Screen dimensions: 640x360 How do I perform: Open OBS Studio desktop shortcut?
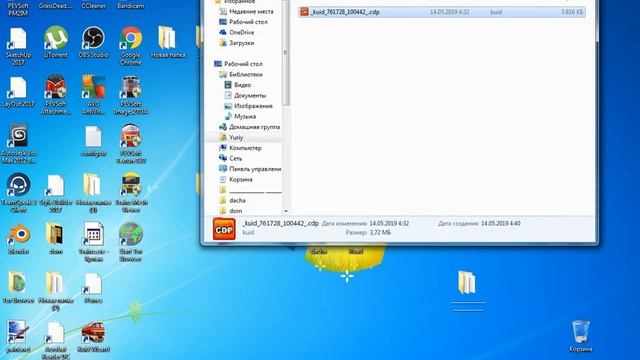93,43
